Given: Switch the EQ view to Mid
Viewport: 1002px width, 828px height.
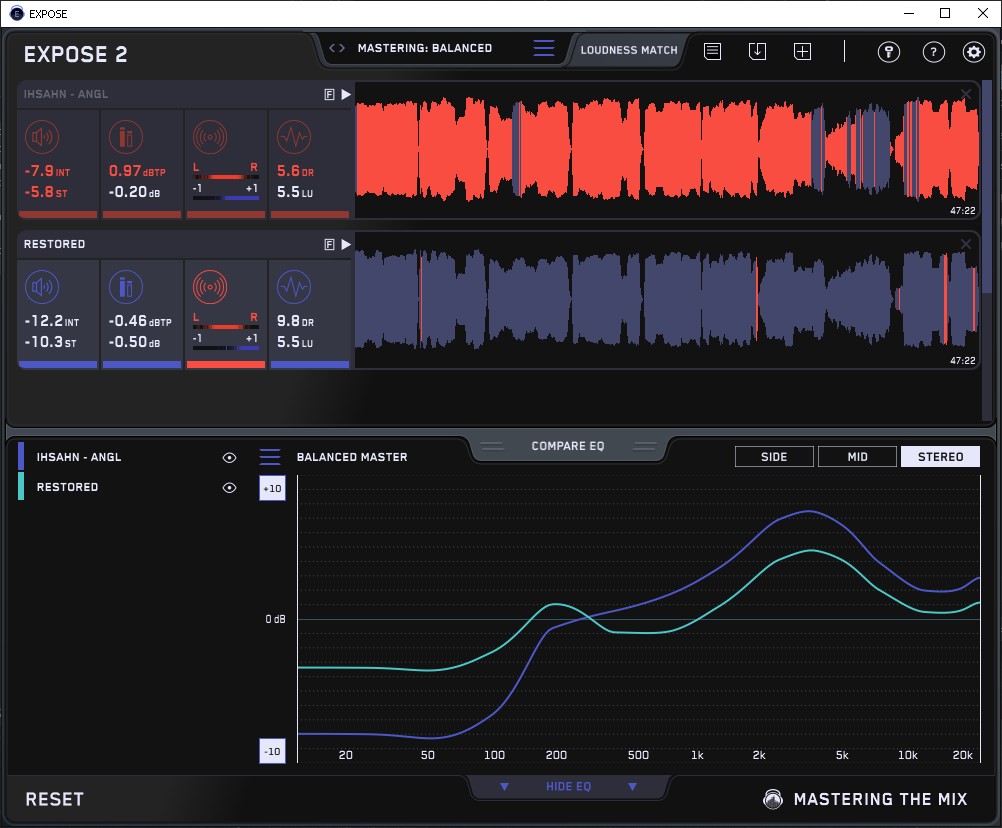Looking at the screenshot, I should click(x=857, y=457).
